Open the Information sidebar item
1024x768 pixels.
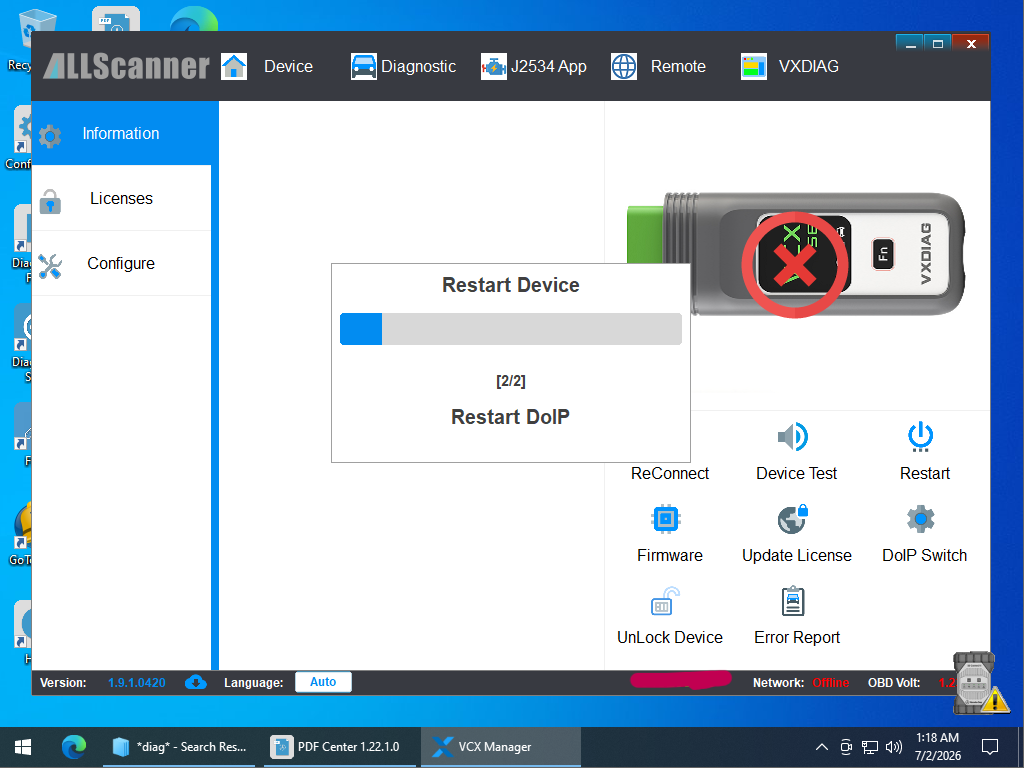click(121, 133)
